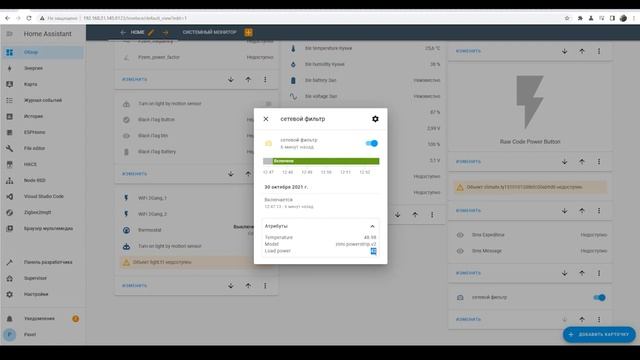Open the ESPHome sidebar panel
The width and height of the screenshot is (640, 360).
tap(43, 132)
